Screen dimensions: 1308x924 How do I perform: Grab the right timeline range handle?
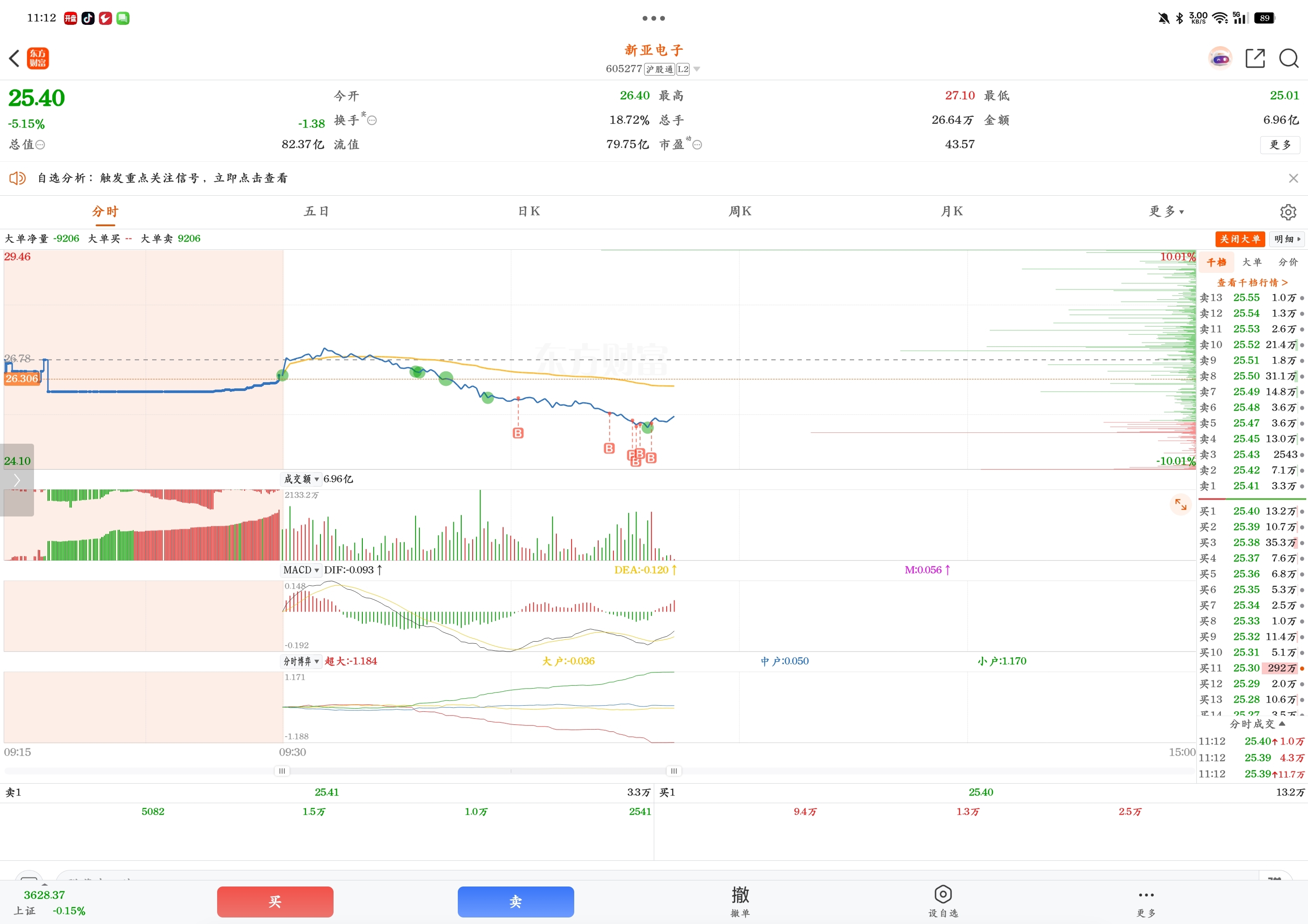point(674,771)
